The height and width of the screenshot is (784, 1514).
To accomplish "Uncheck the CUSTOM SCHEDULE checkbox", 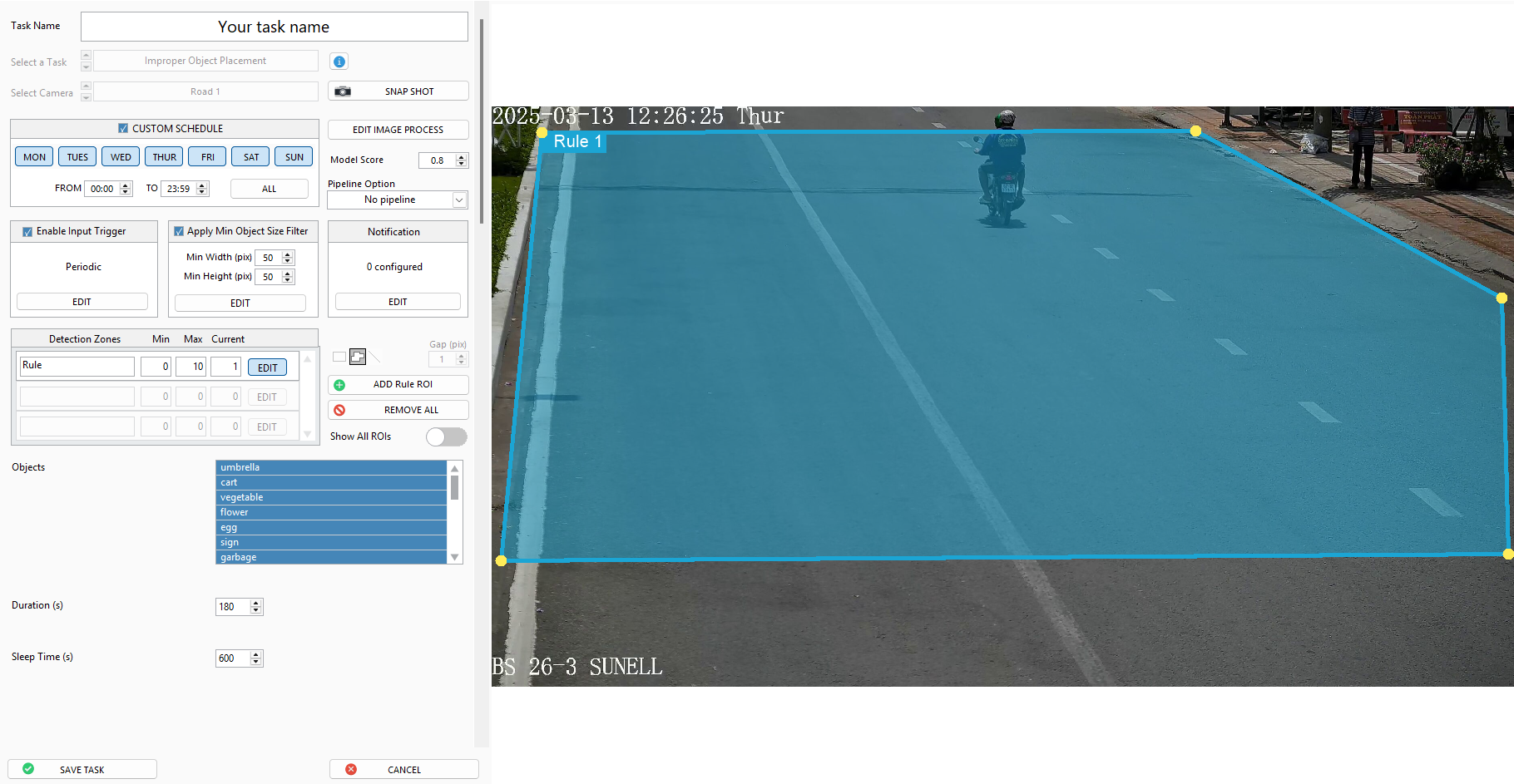I will (123, 129).
